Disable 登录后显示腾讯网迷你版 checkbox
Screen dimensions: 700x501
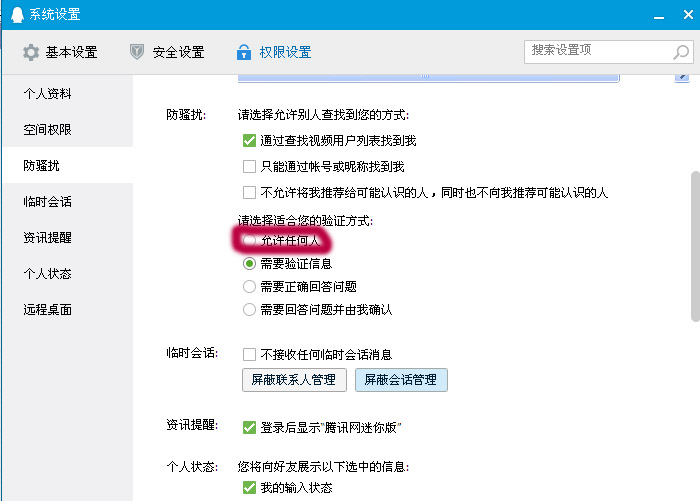(250, 427)
